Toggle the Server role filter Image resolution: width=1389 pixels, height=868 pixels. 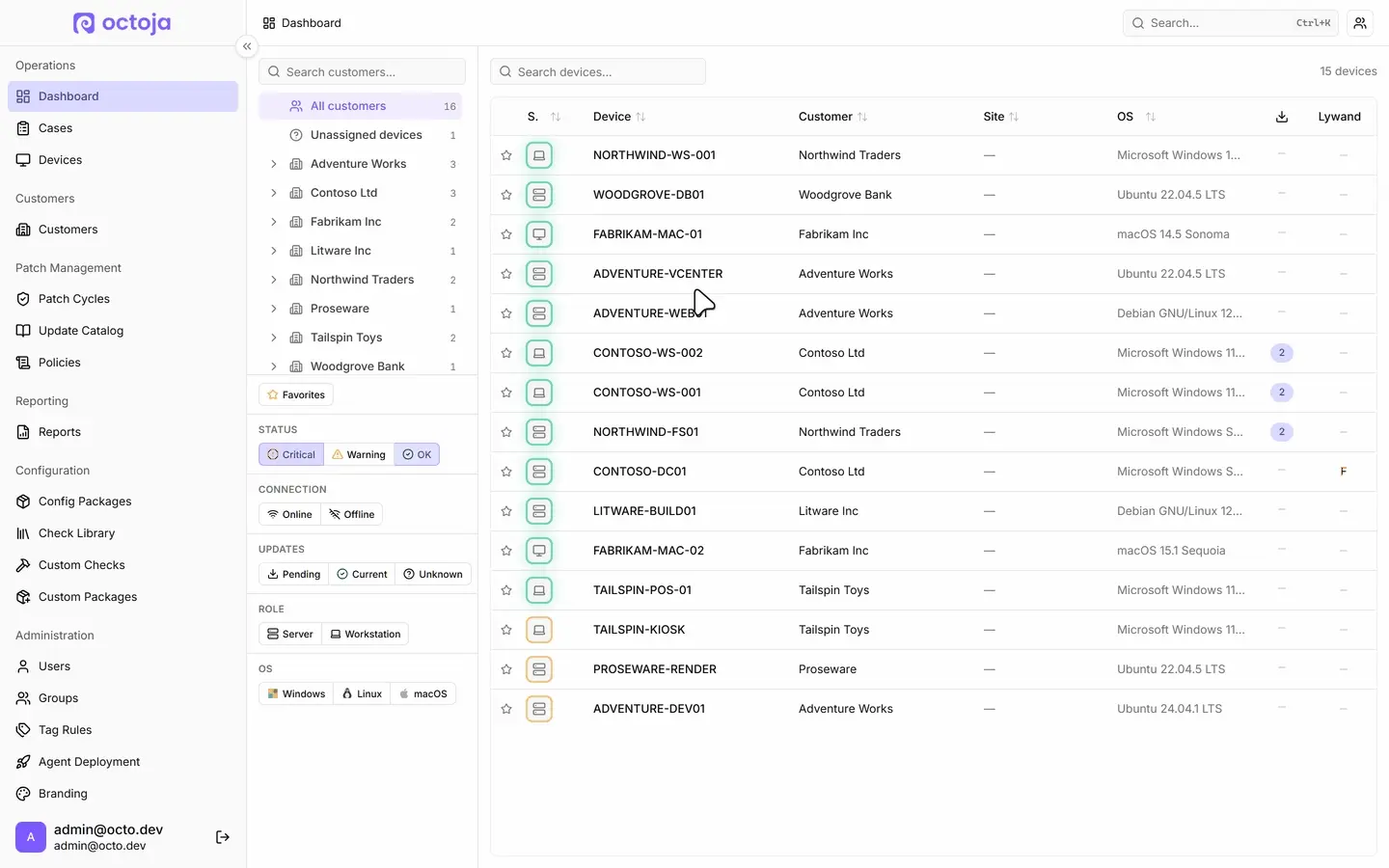(290, 634)
